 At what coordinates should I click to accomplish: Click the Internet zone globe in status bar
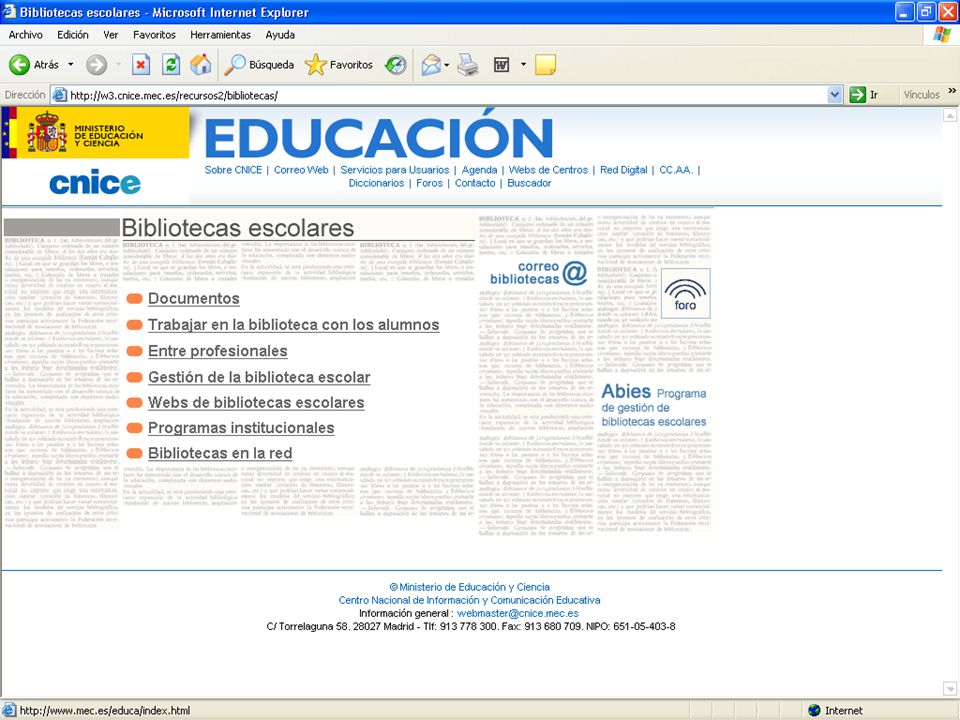[814, 710]
